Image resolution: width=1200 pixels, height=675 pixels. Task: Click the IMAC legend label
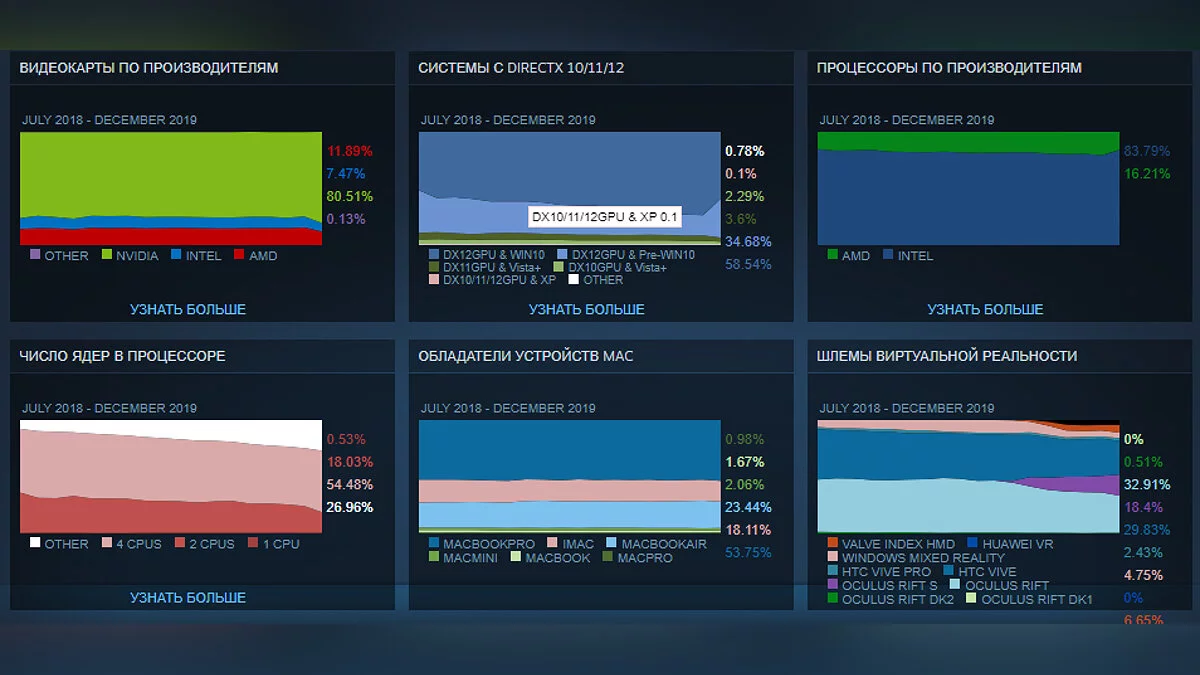578,544
